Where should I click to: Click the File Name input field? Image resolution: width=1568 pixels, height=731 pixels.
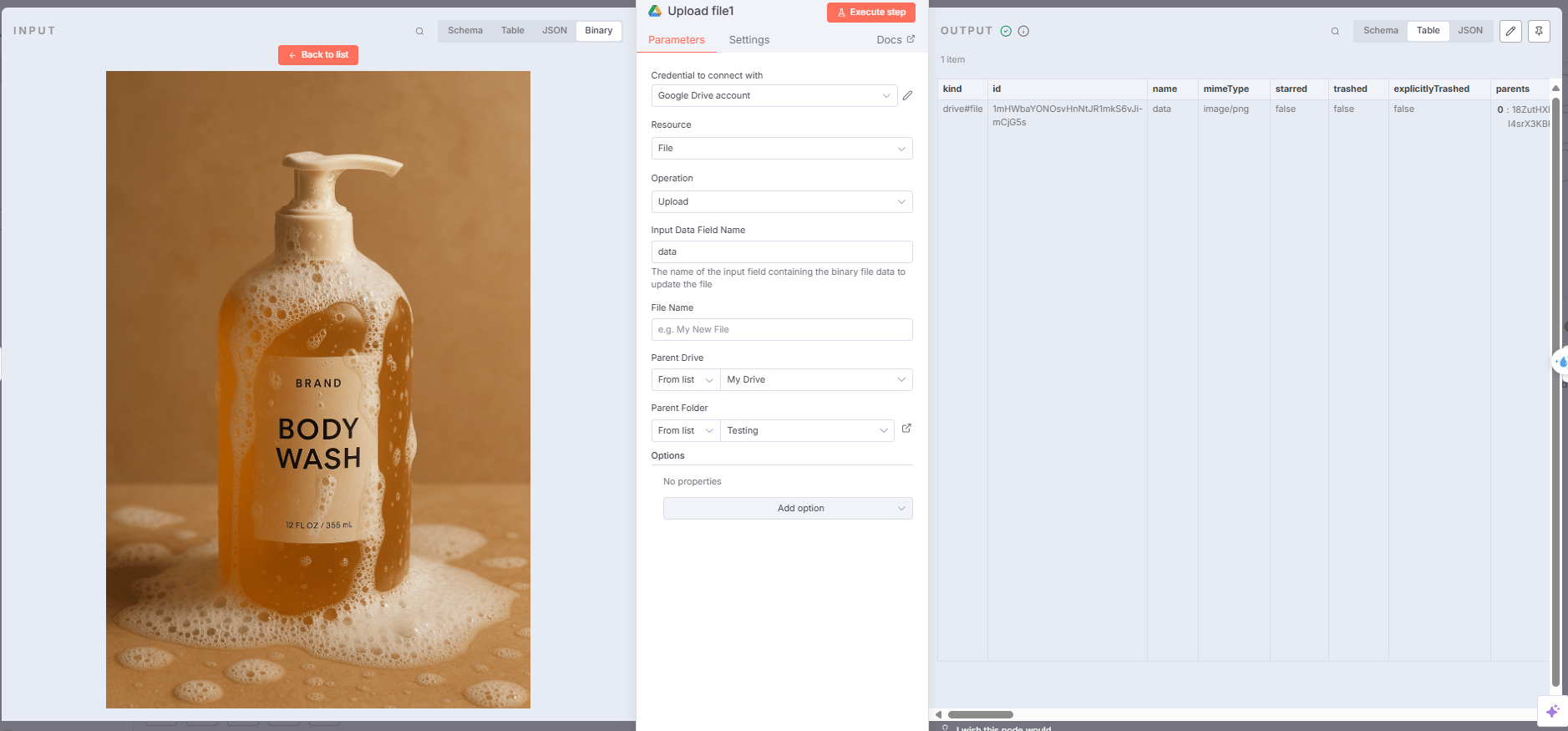(782, 329)
